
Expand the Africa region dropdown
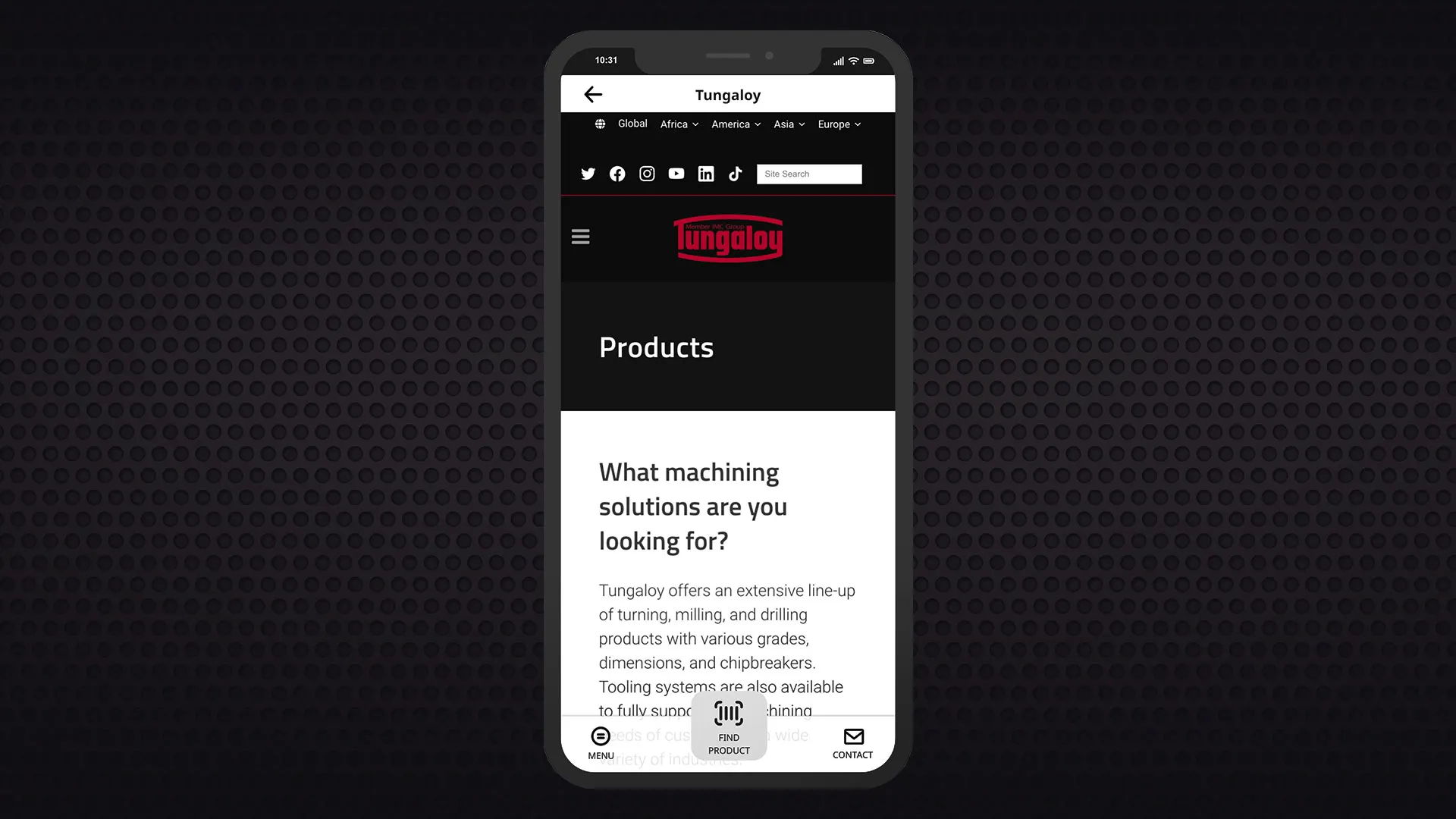tap(680, 124)
